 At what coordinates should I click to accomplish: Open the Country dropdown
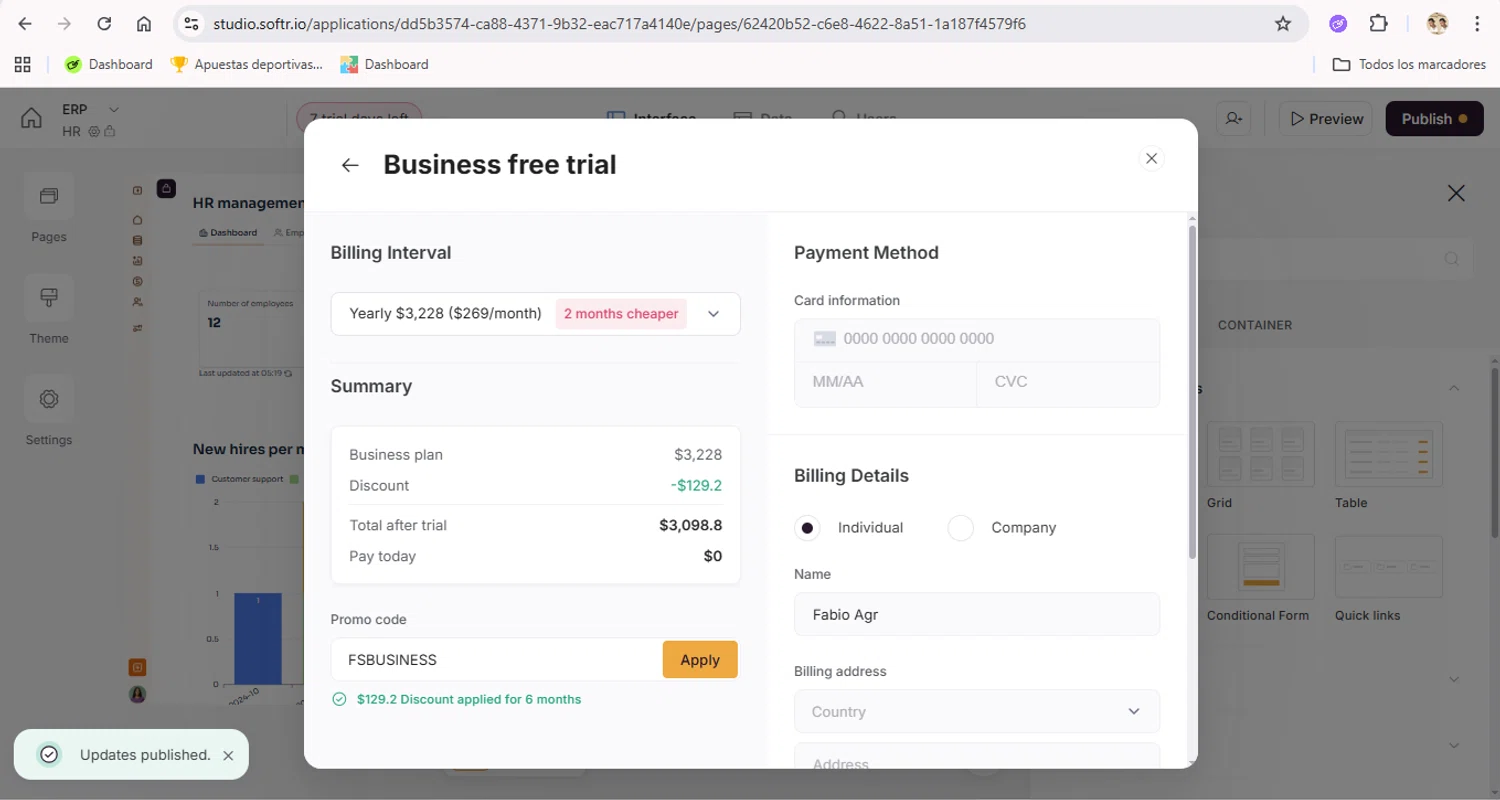coord(977,712)
